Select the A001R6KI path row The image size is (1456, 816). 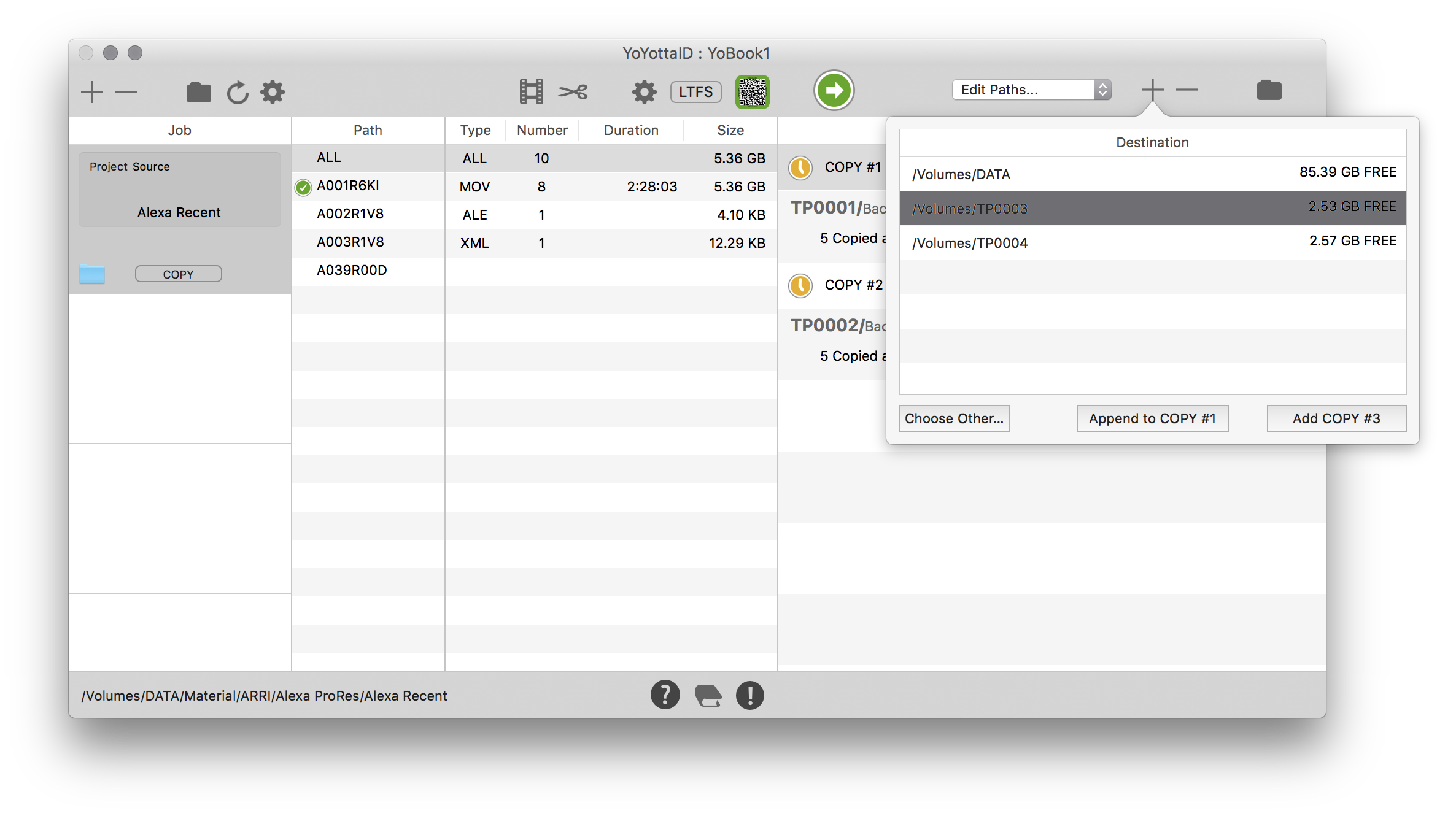368,186
